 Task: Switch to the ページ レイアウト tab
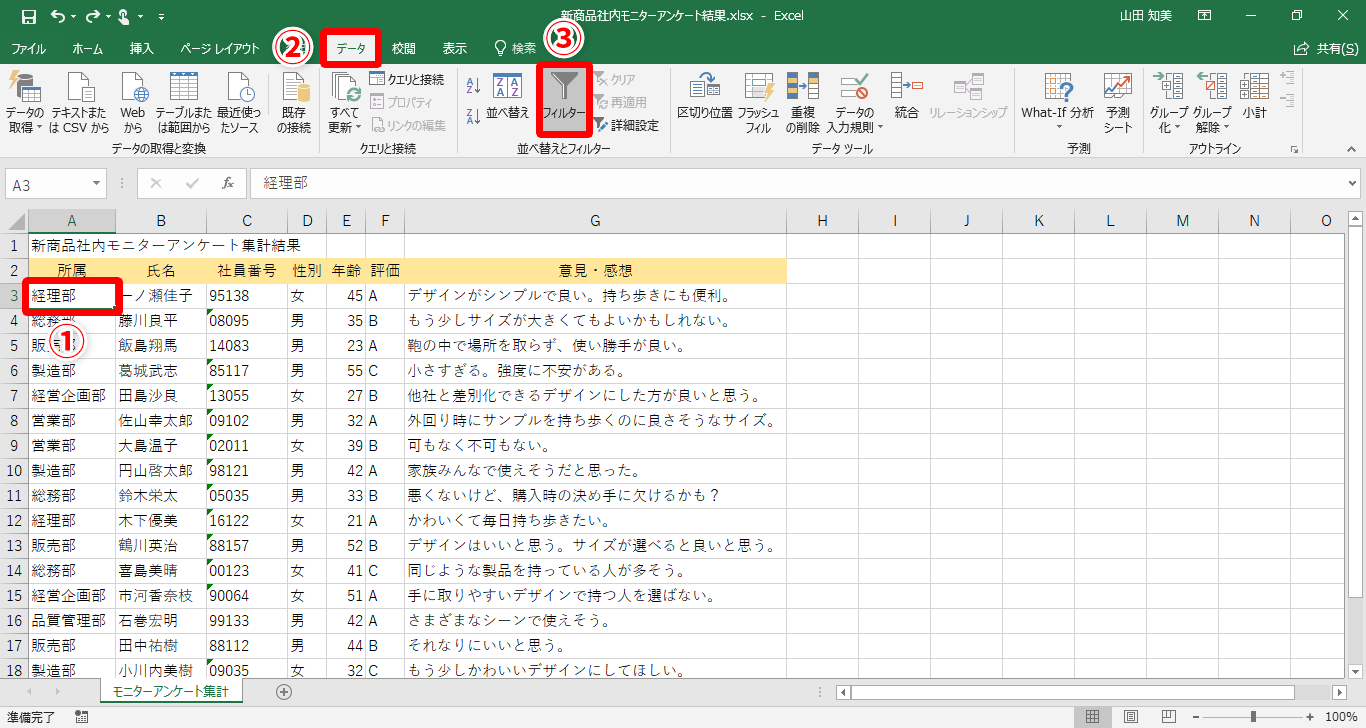point(220,48)
